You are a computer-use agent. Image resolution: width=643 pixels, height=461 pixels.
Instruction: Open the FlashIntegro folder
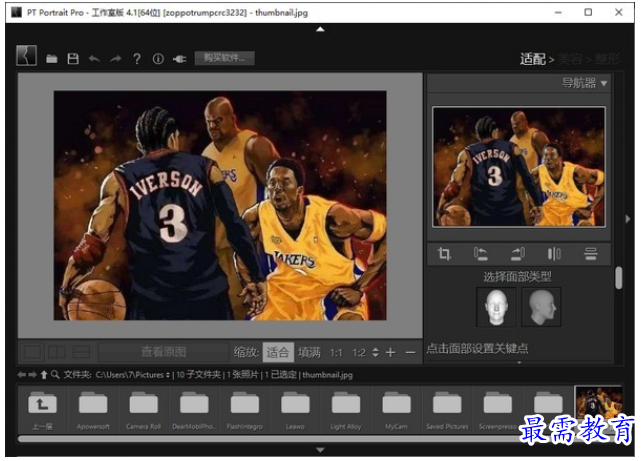pos(245,410)
